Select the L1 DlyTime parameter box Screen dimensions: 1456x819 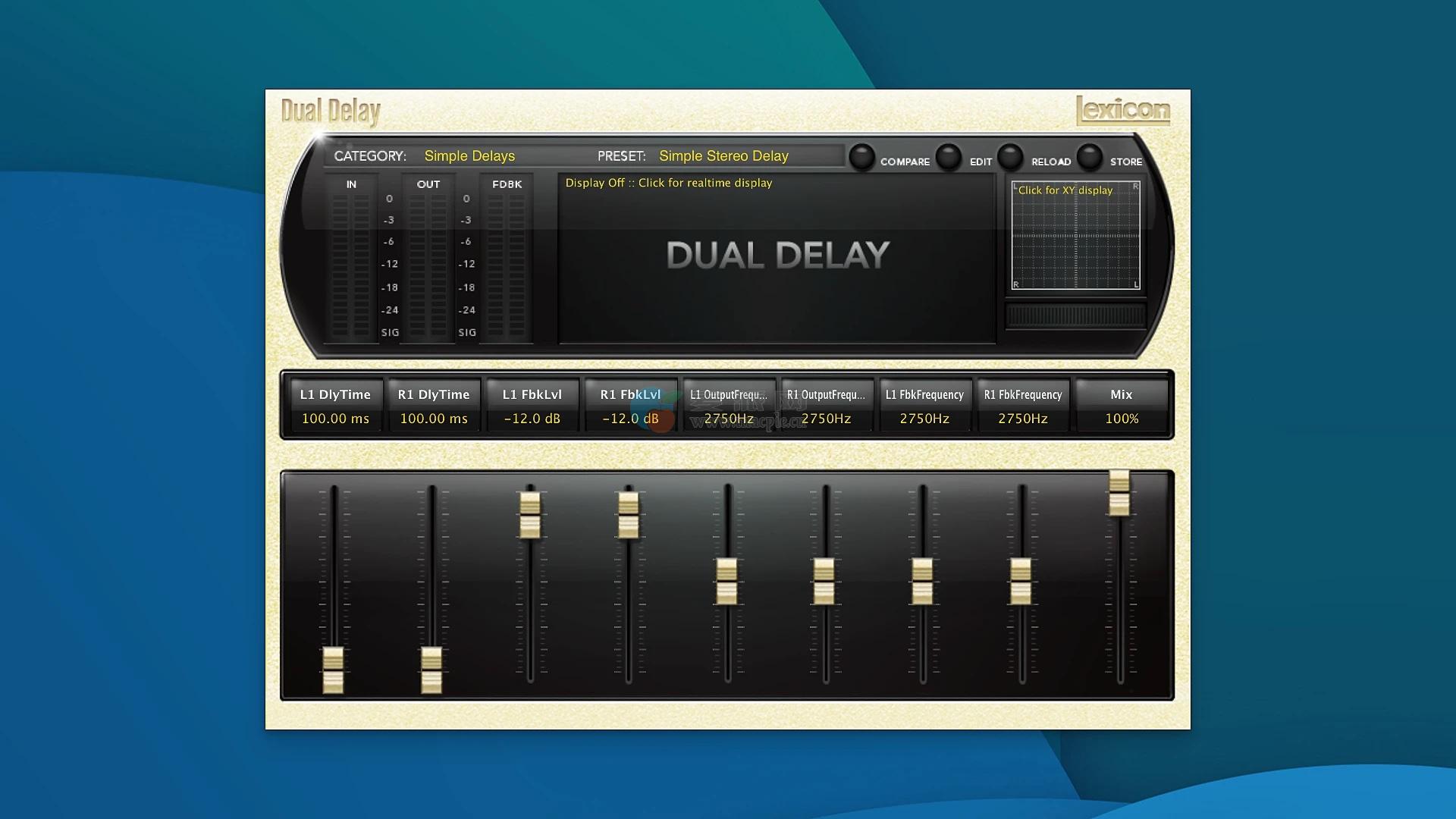coord(335,406)
